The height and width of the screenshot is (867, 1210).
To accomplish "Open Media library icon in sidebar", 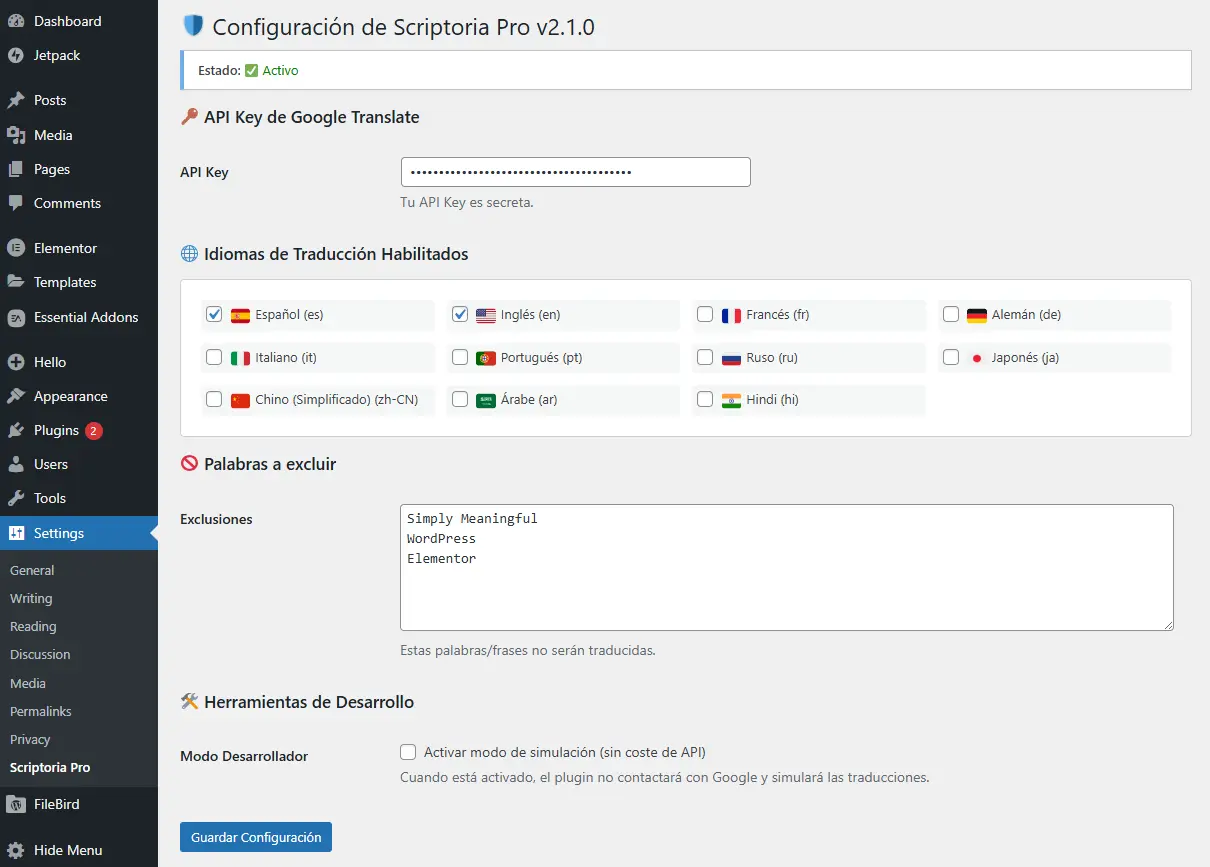I will pyautogui.click(x=16, y=135).
